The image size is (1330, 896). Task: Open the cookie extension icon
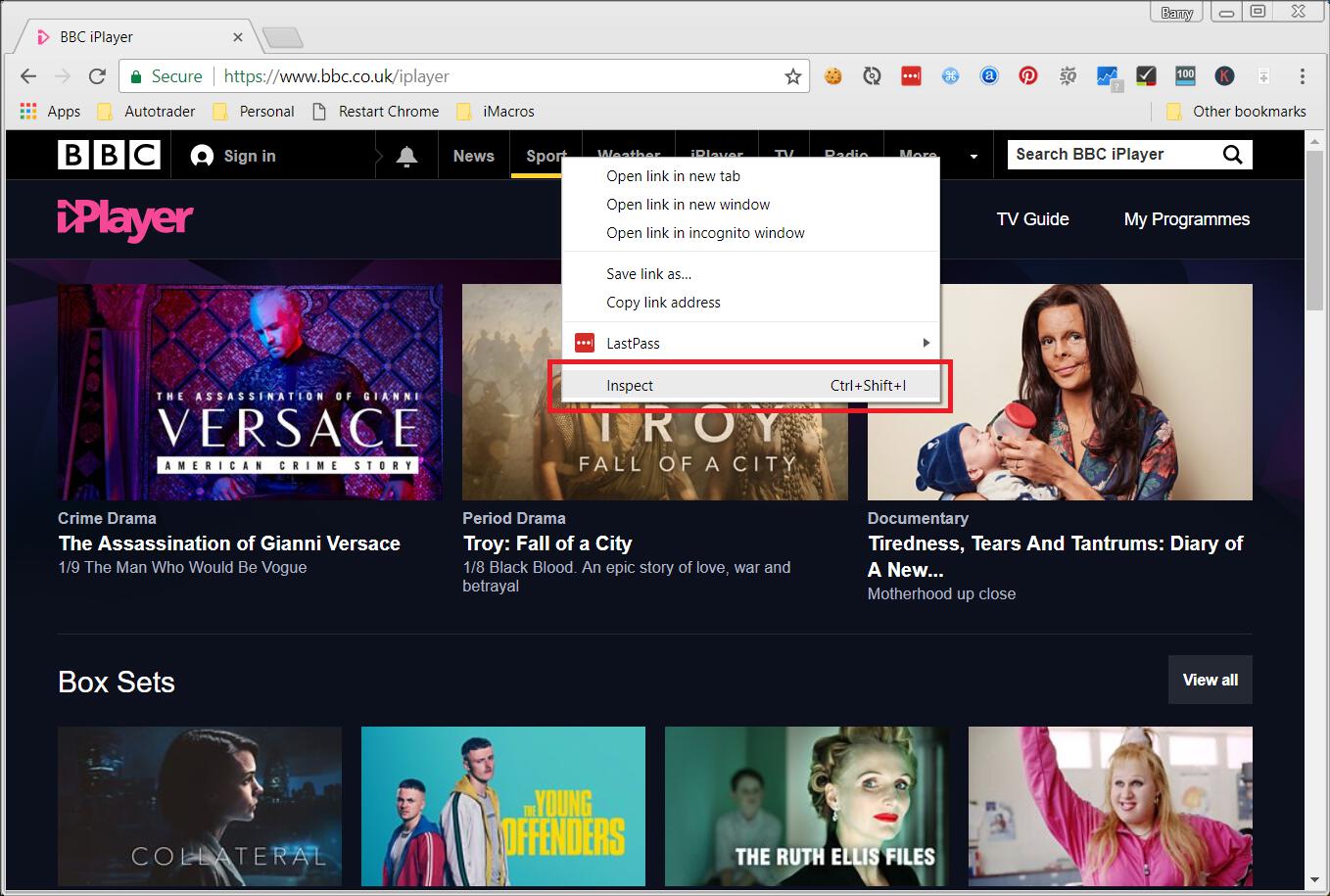(833, 76)
